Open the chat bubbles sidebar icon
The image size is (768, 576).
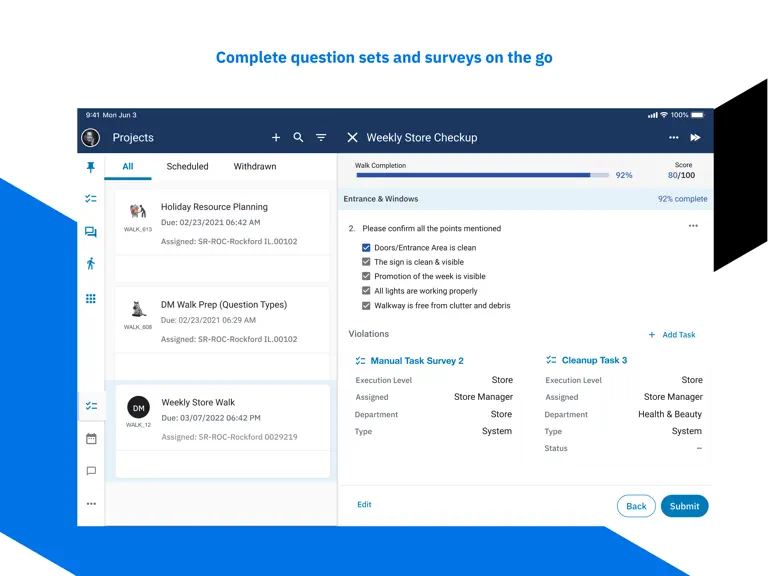tap(91, 232)
